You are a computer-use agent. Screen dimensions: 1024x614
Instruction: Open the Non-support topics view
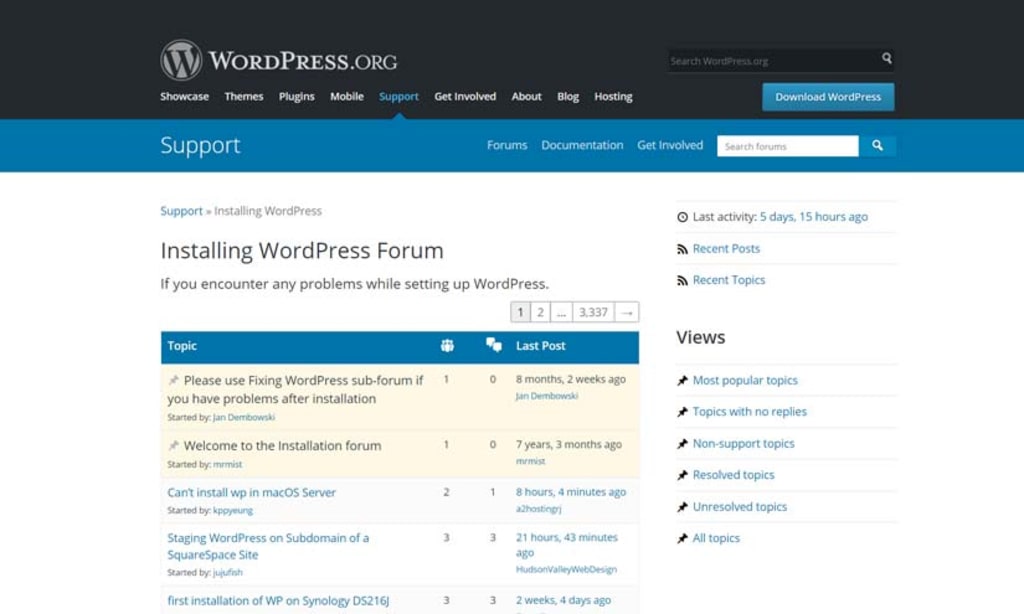(744, 444)
